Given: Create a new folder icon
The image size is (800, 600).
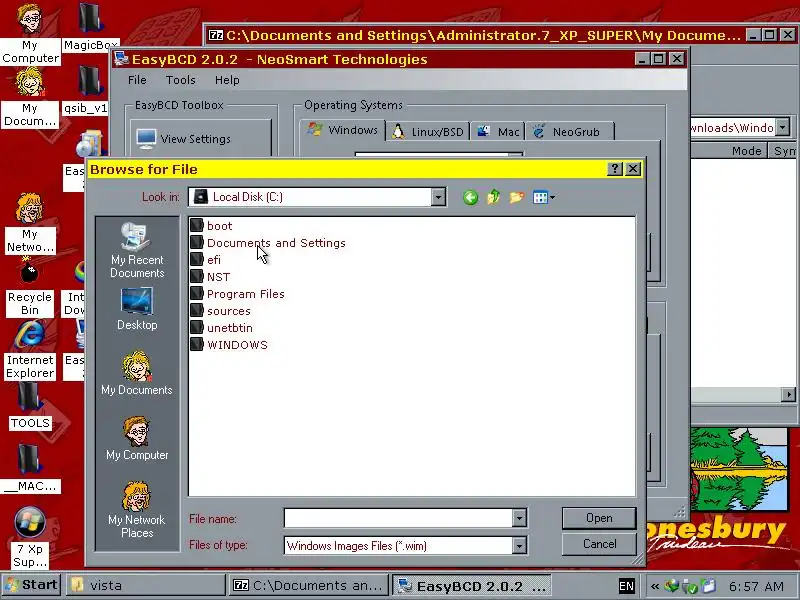Looking at the screenshot, I should click(516, 197).
